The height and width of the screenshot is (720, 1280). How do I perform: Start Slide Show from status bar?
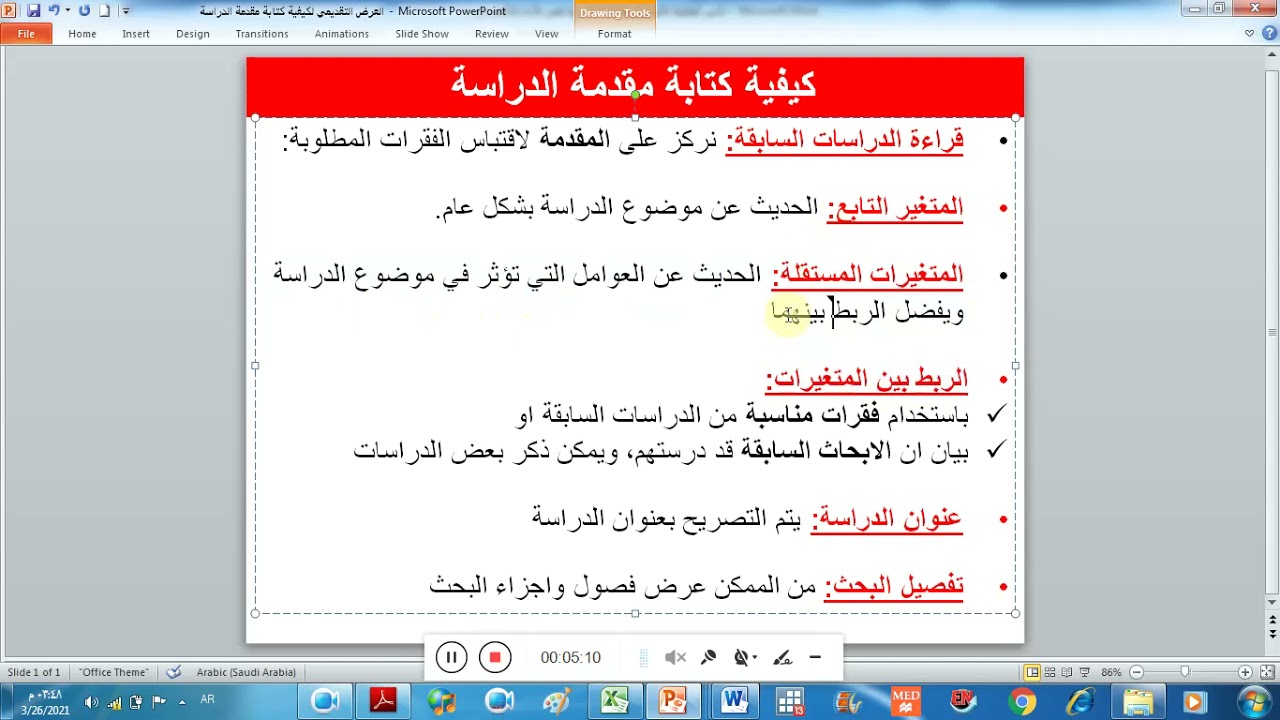[1084, 672]
